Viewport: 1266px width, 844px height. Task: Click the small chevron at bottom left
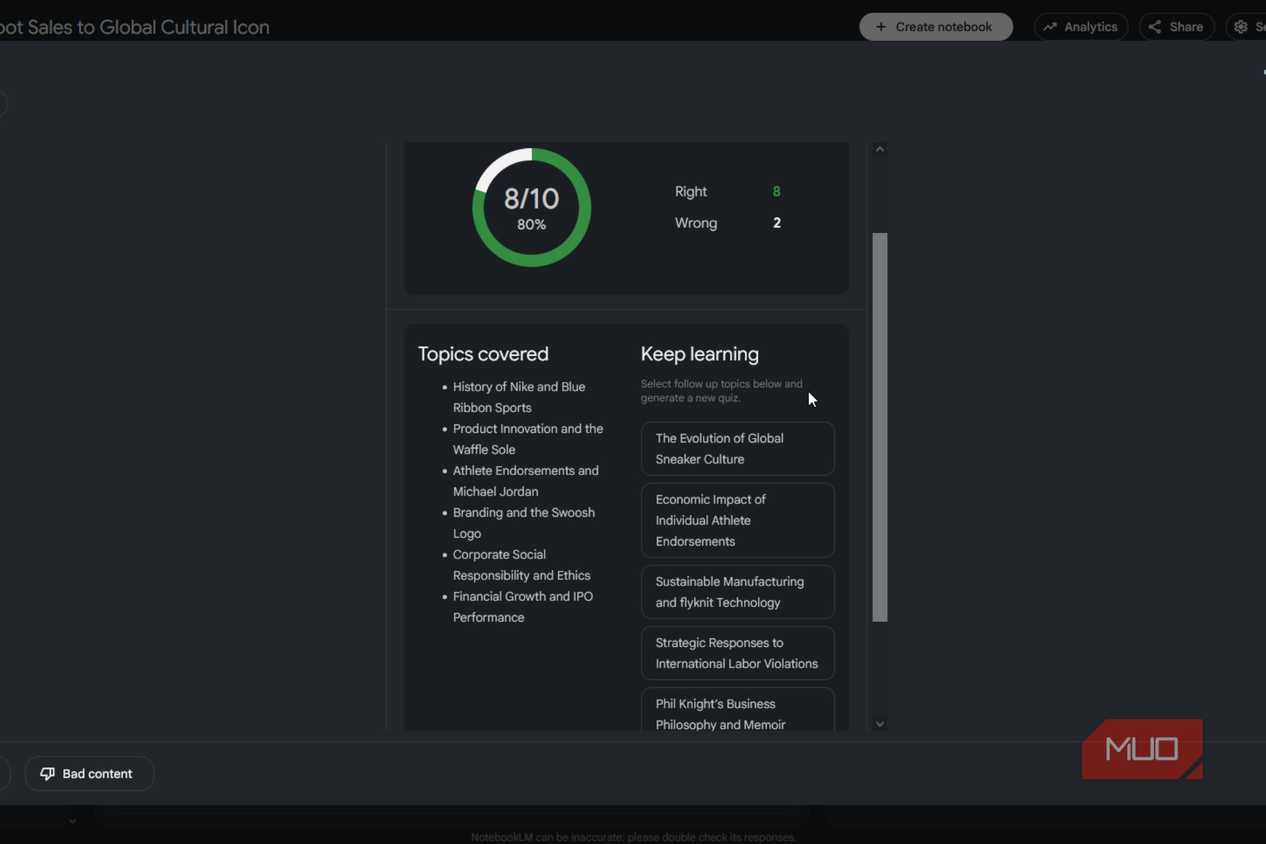pos(72,822)
